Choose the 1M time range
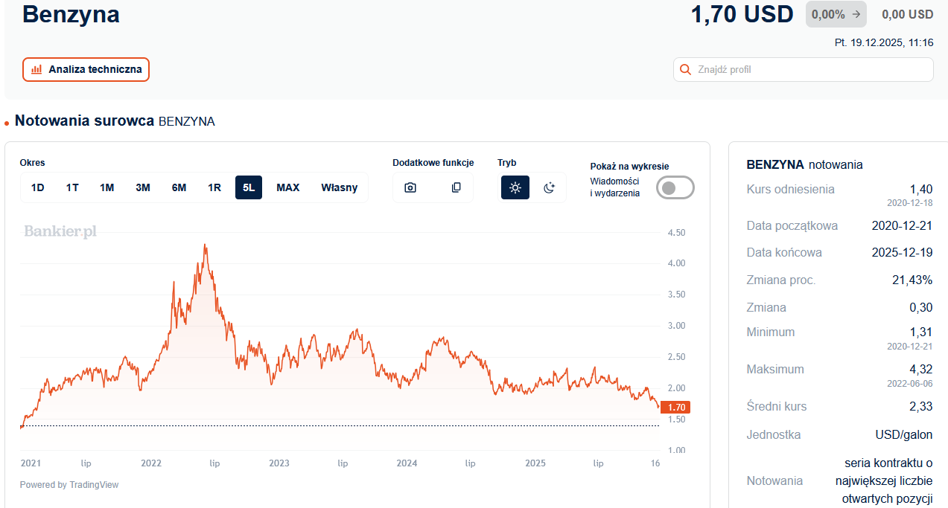 pos(107,187)
